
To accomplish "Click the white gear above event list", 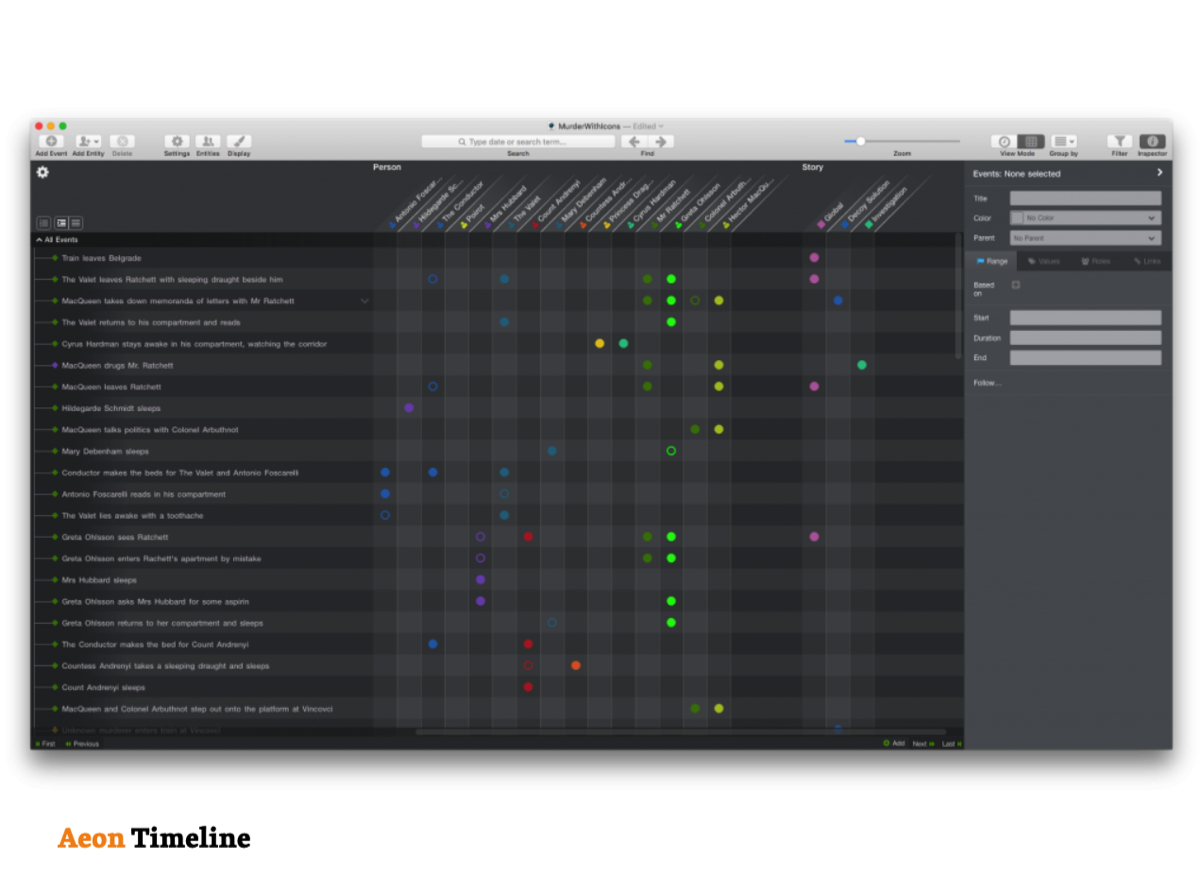I will click(42, 172).
